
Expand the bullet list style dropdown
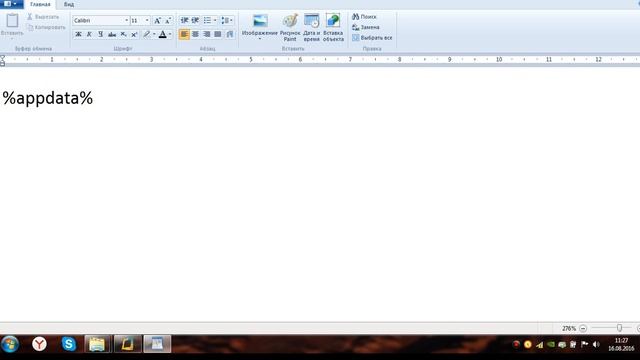pyautogui.click(x=215, y=20)
